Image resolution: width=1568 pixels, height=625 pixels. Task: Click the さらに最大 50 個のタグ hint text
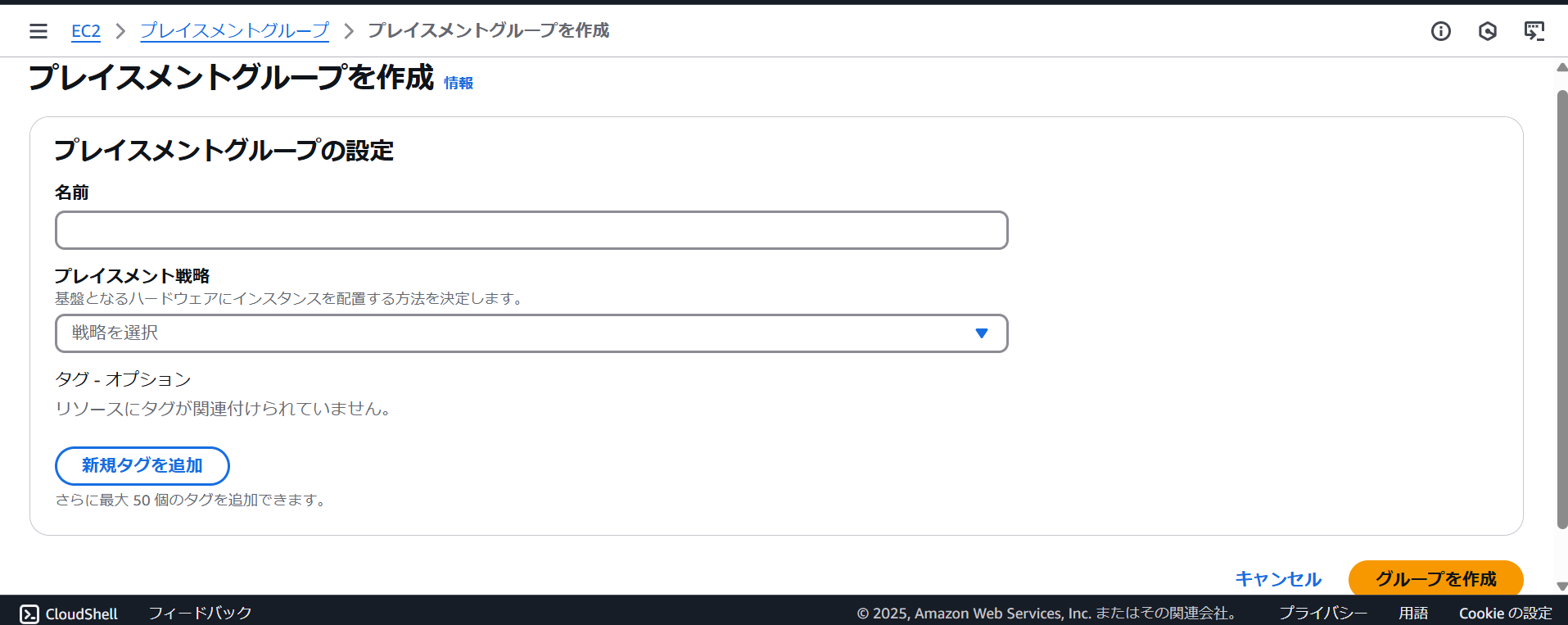pyautogui.click(x=192, y=500)
